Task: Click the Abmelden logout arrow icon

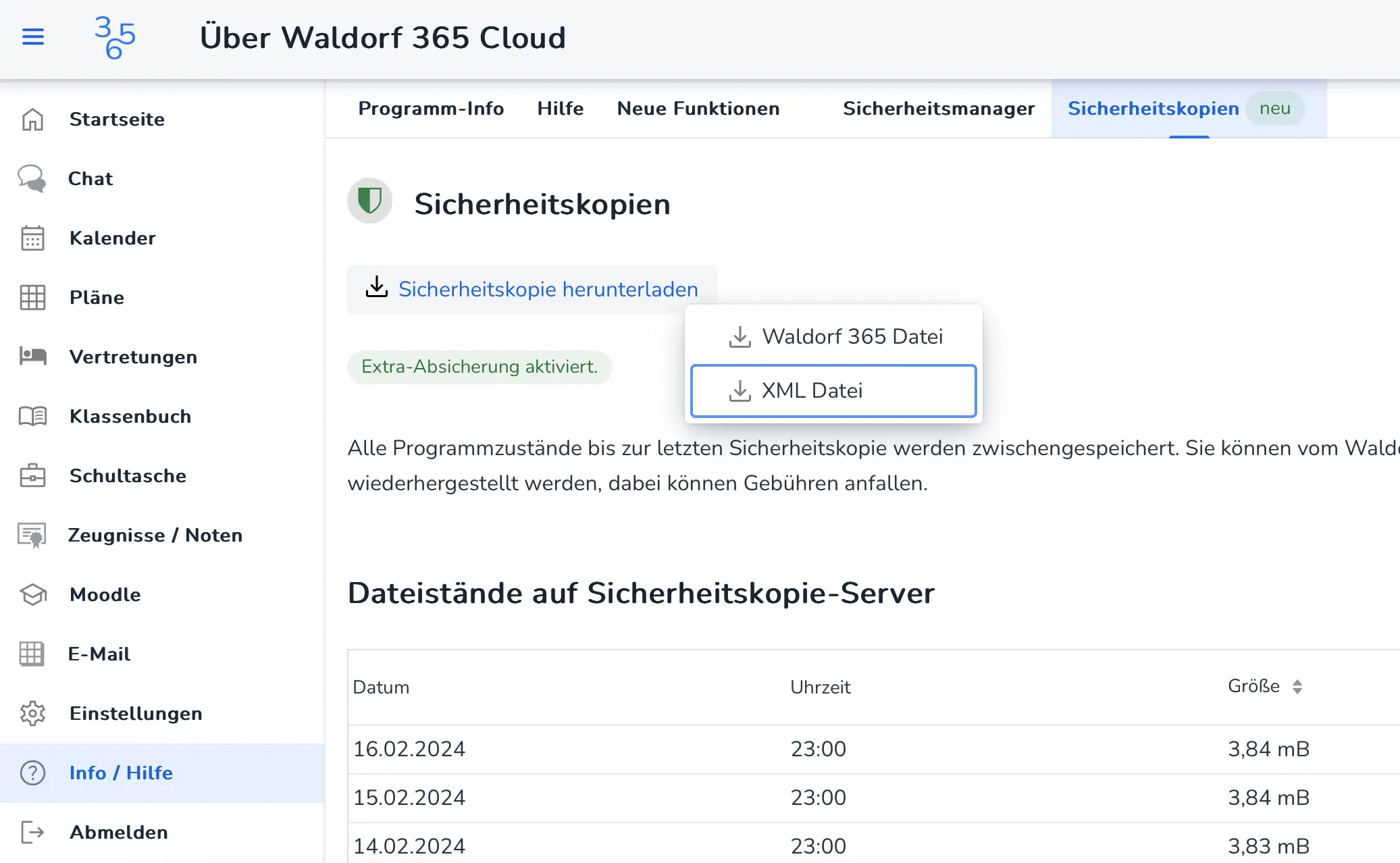Action: (32, 833)
